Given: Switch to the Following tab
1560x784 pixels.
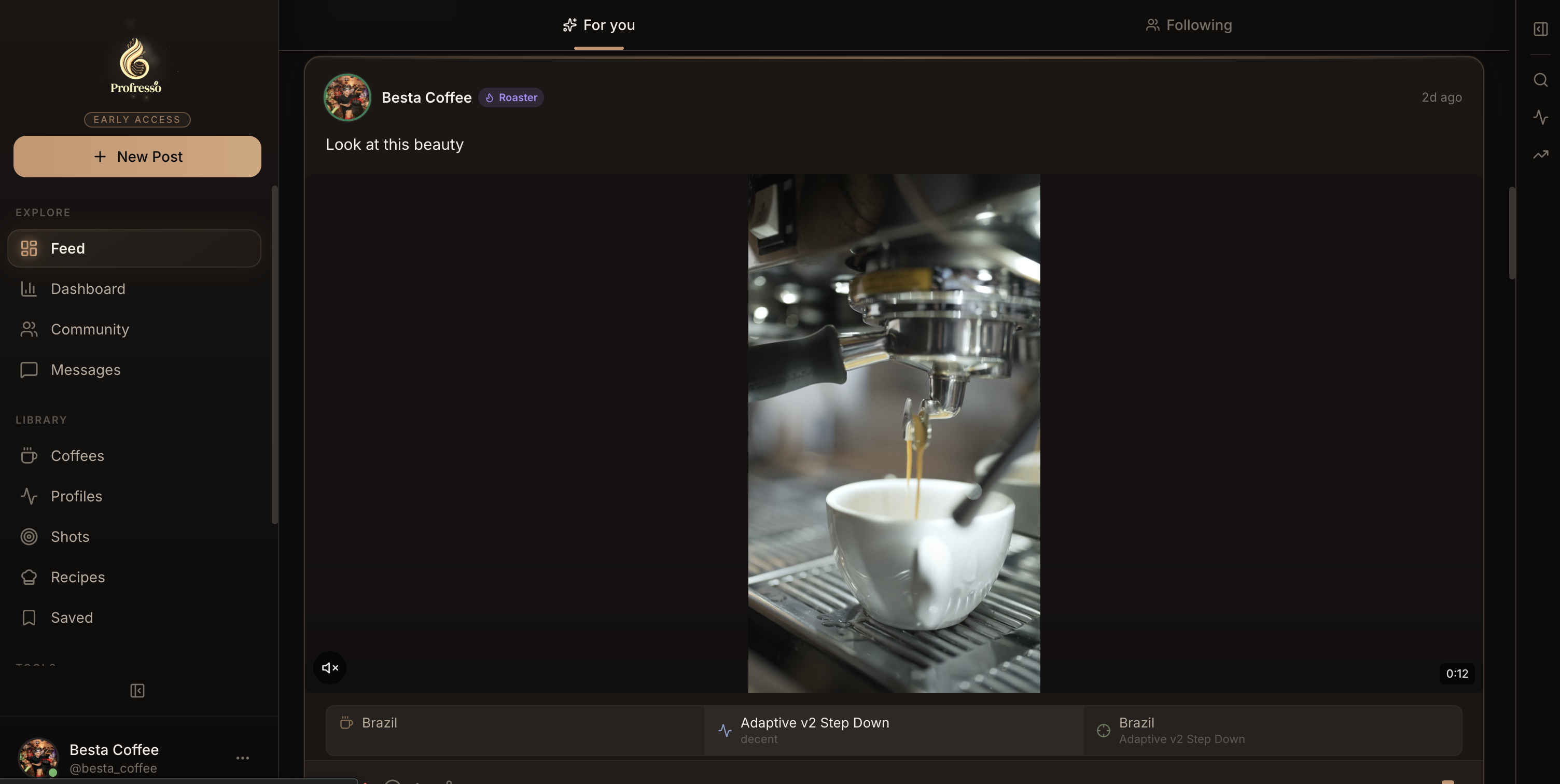Looking at the screenshot, I should [x=1189, y=25].
